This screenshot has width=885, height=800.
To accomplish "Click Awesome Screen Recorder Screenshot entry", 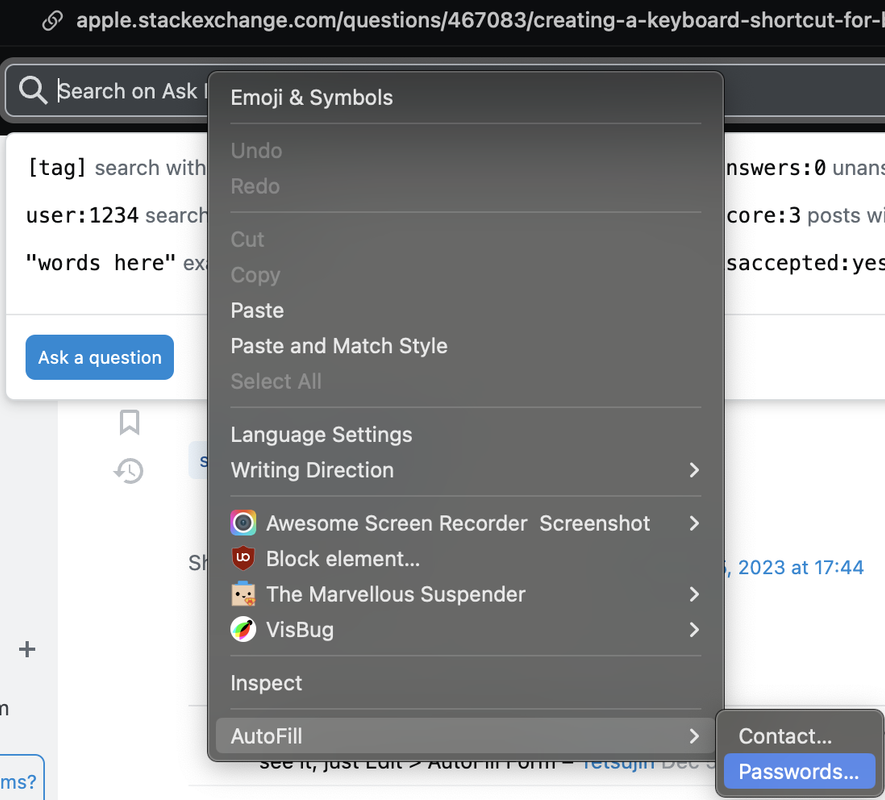I will tap(466, 523).
